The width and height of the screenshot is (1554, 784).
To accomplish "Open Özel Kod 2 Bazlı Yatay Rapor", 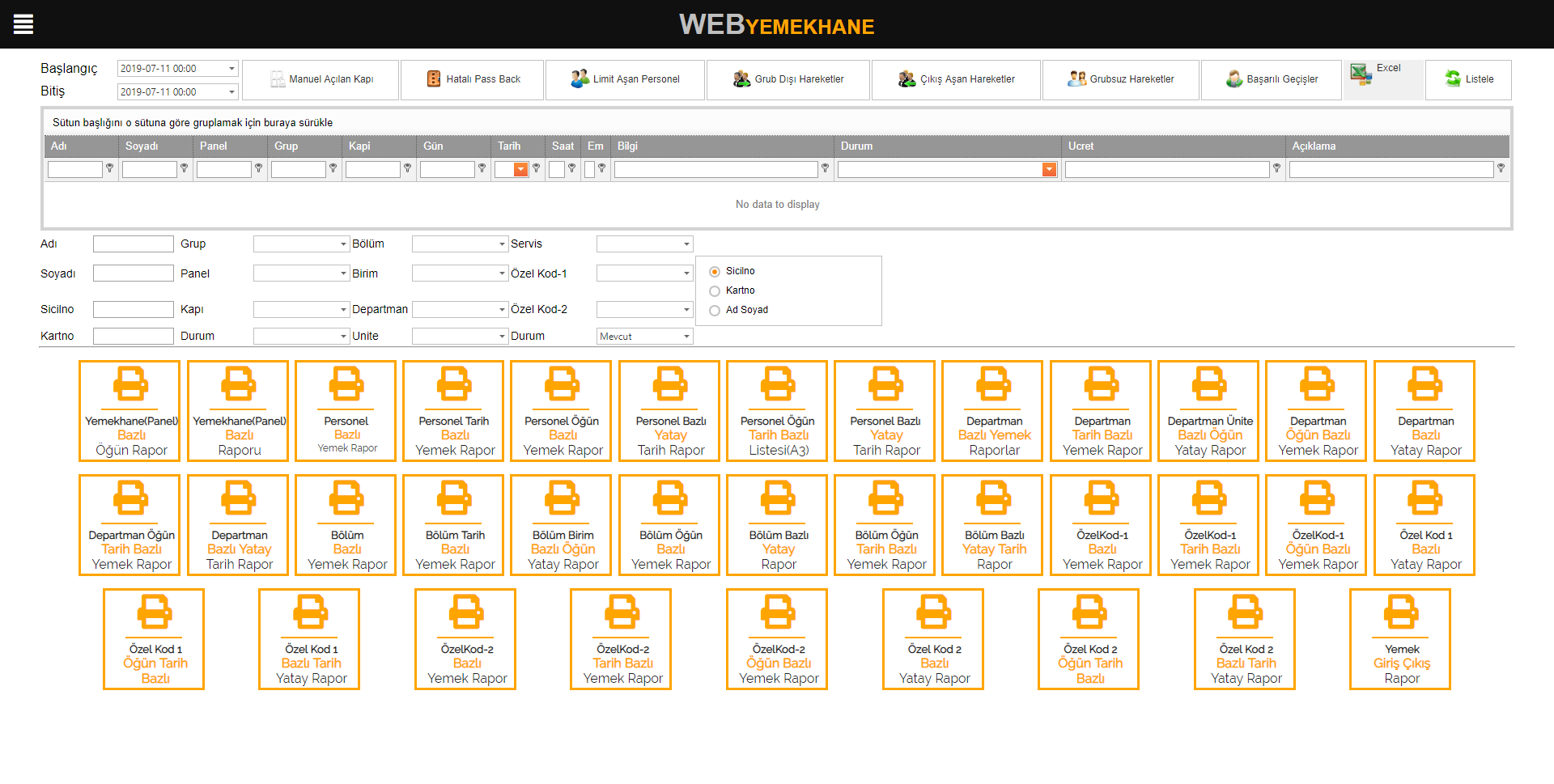I will (x=933, y=639).
